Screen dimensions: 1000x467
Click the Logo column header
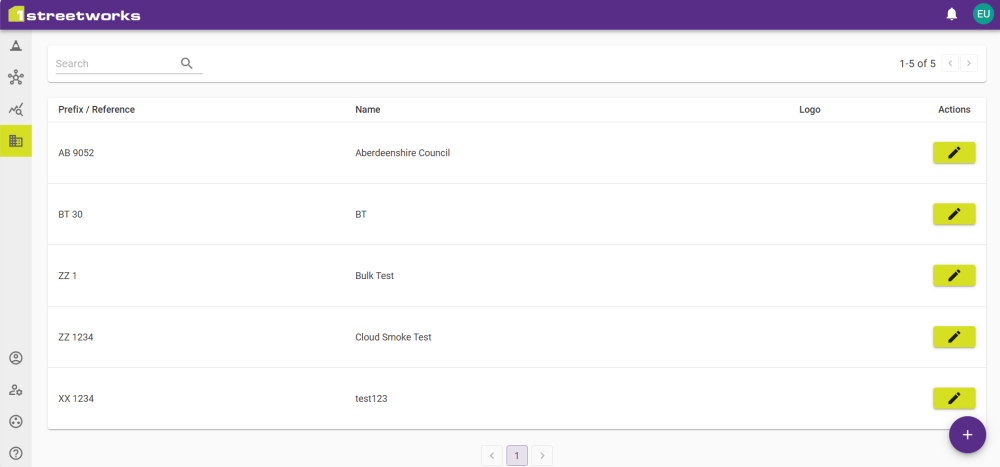pyautogui.click(x=810, y=110)
